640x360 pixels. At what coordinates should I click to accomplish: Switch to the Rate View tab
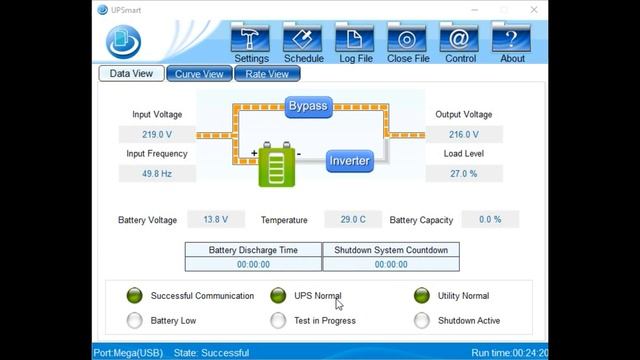(x=267, y=74)
